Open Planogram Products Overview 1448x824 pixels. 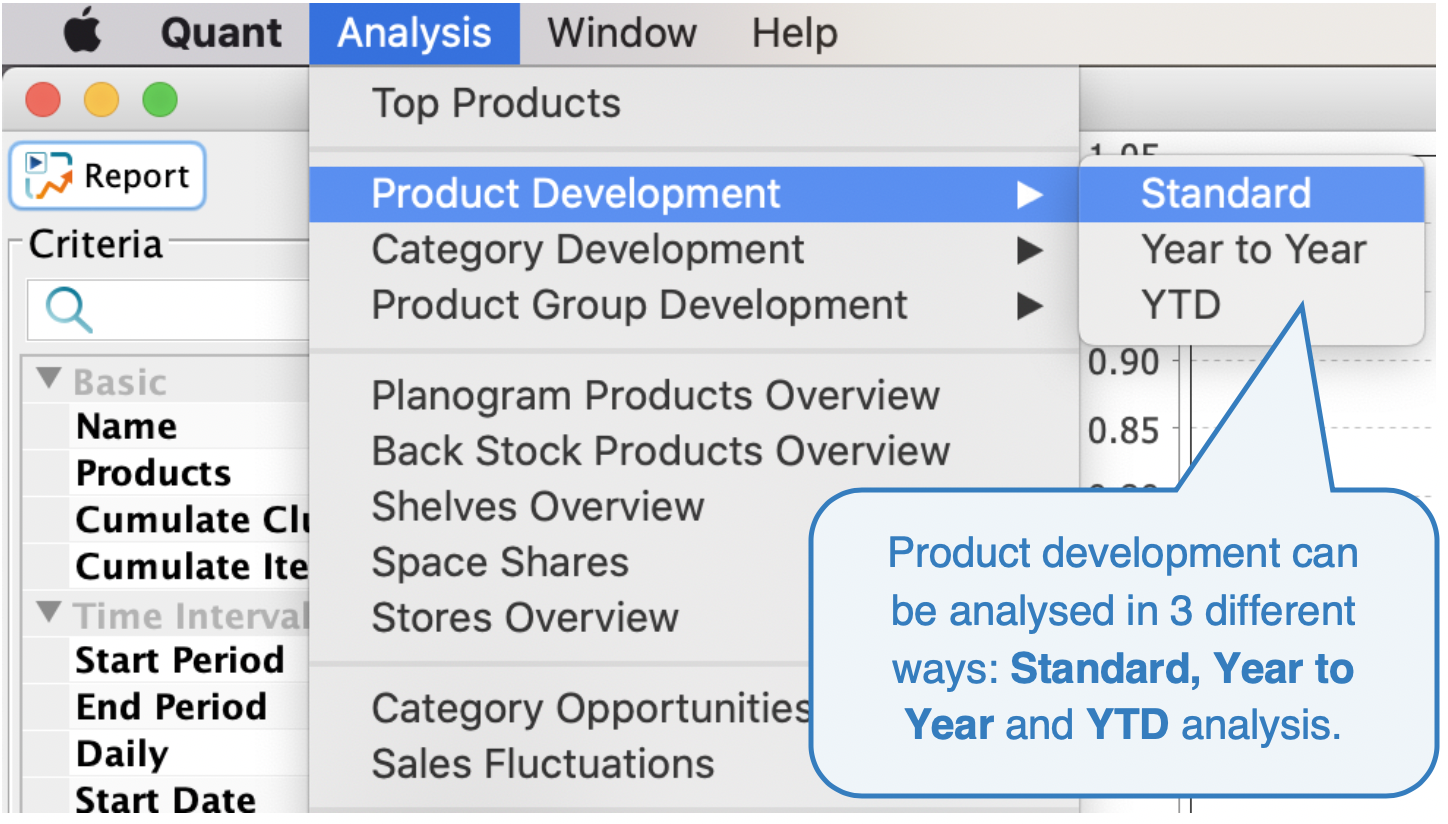(655, 396)
